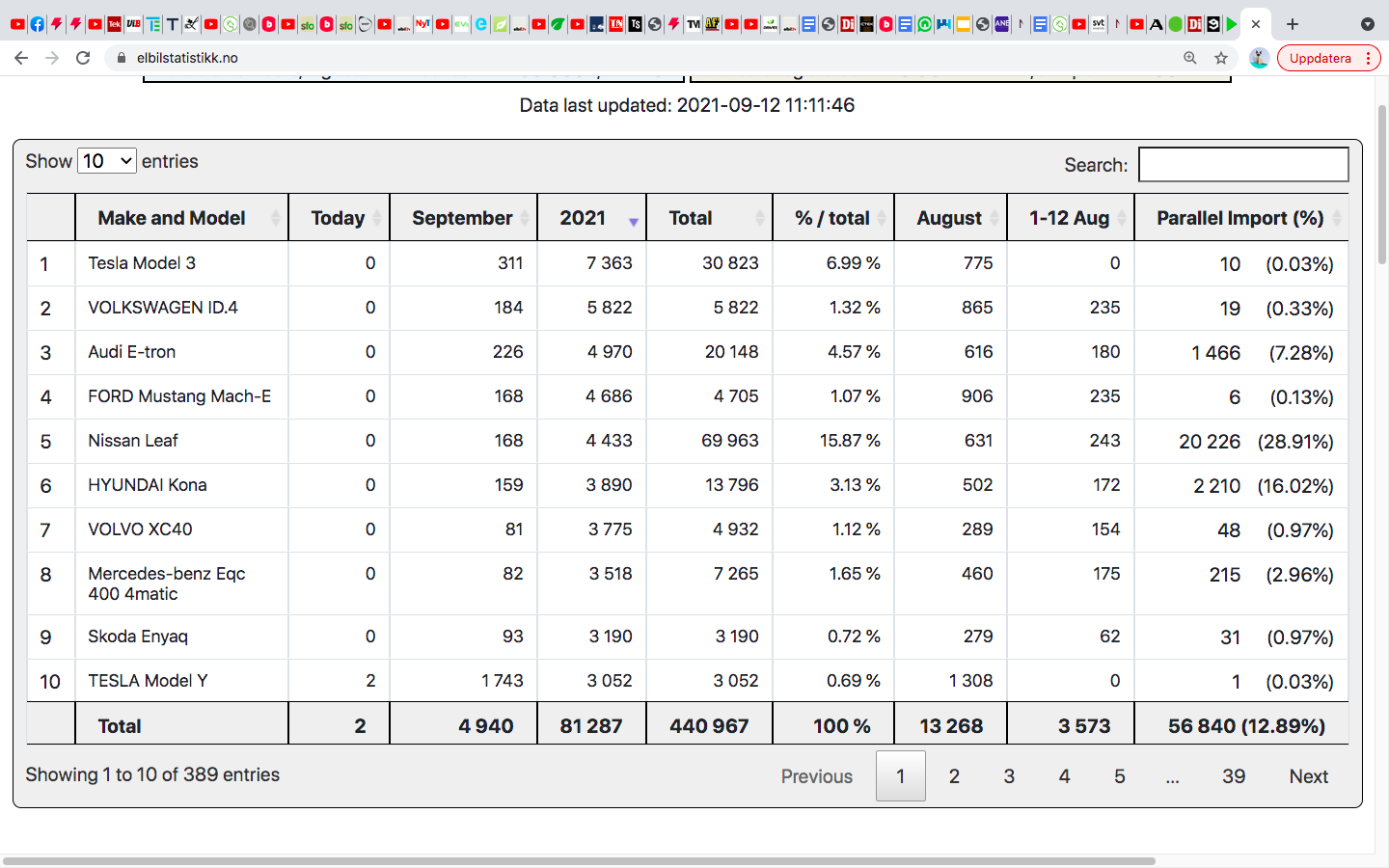Viewport: 1389px width, 868px height.
Task: Click the horizontal scrollbar at page bottom
Action: click(579, 860)
